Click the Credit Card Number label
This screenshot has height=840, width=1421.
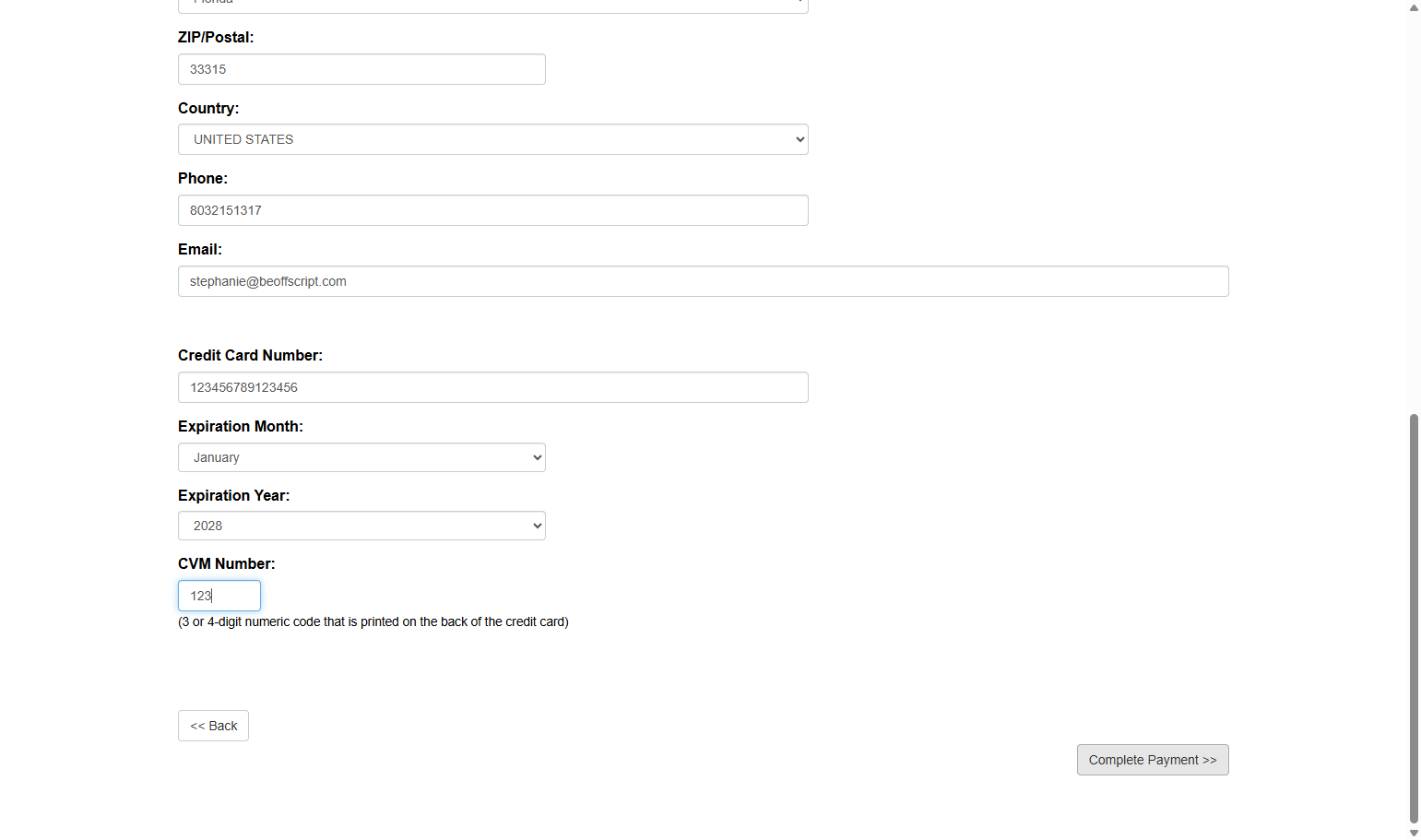tap(250, 355)
